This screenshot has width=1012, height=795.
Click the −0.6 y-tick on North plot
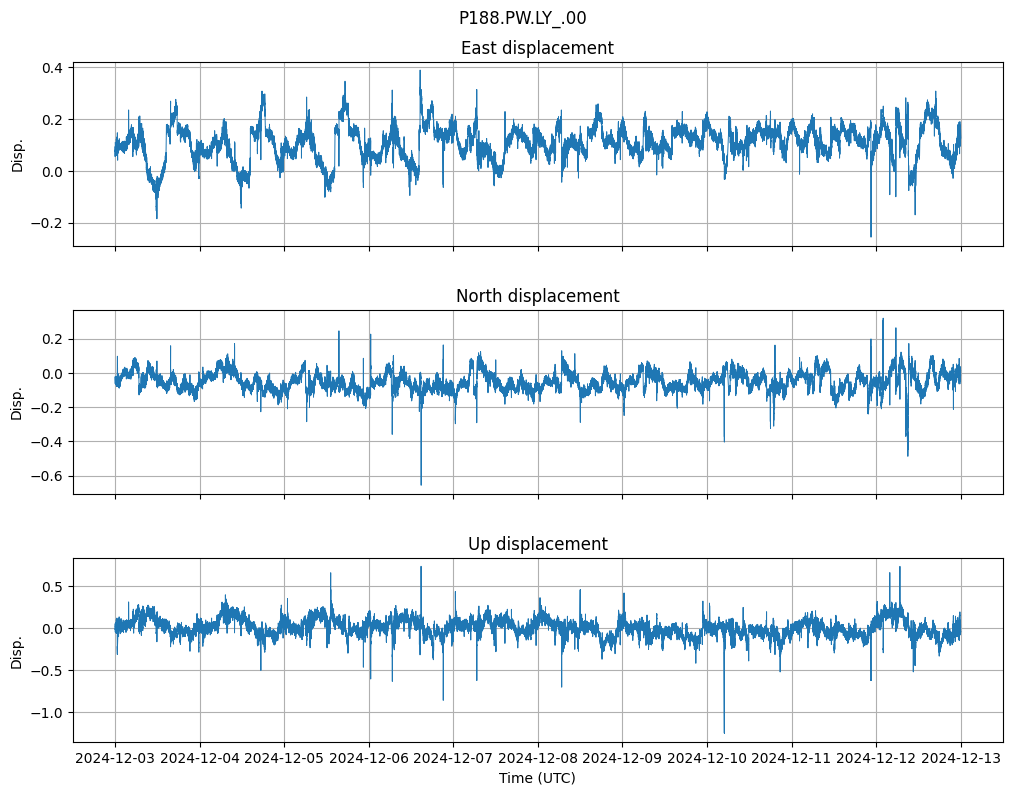(47, 476)
